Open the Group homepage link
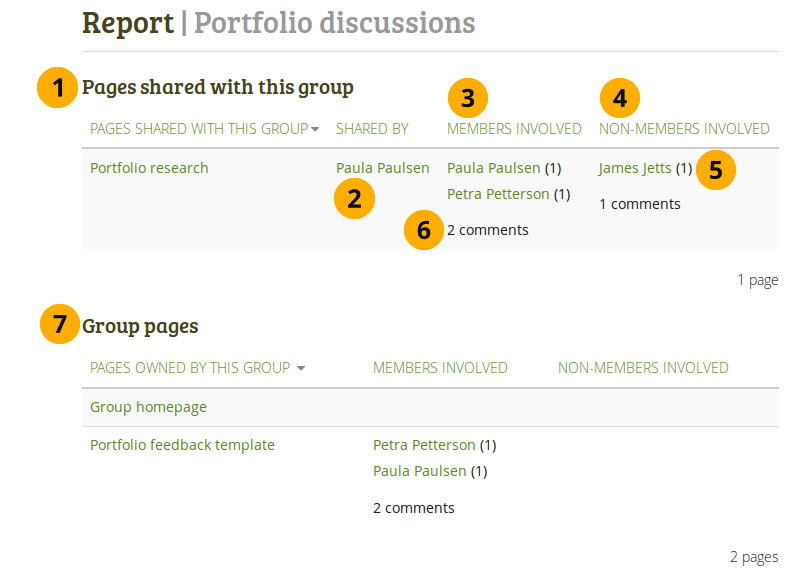The image size is (792, 576). click(148, 407)
